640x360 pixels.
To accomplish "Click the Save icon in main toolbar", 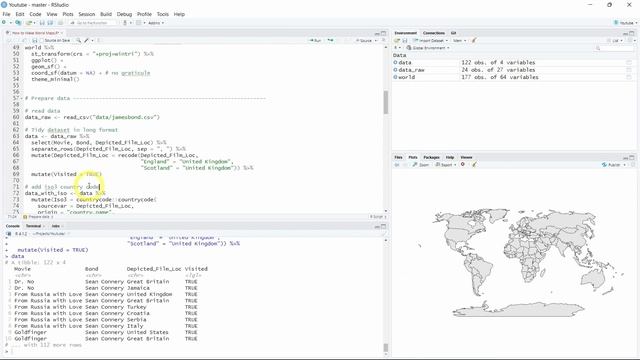I will [x=42, y=23].
